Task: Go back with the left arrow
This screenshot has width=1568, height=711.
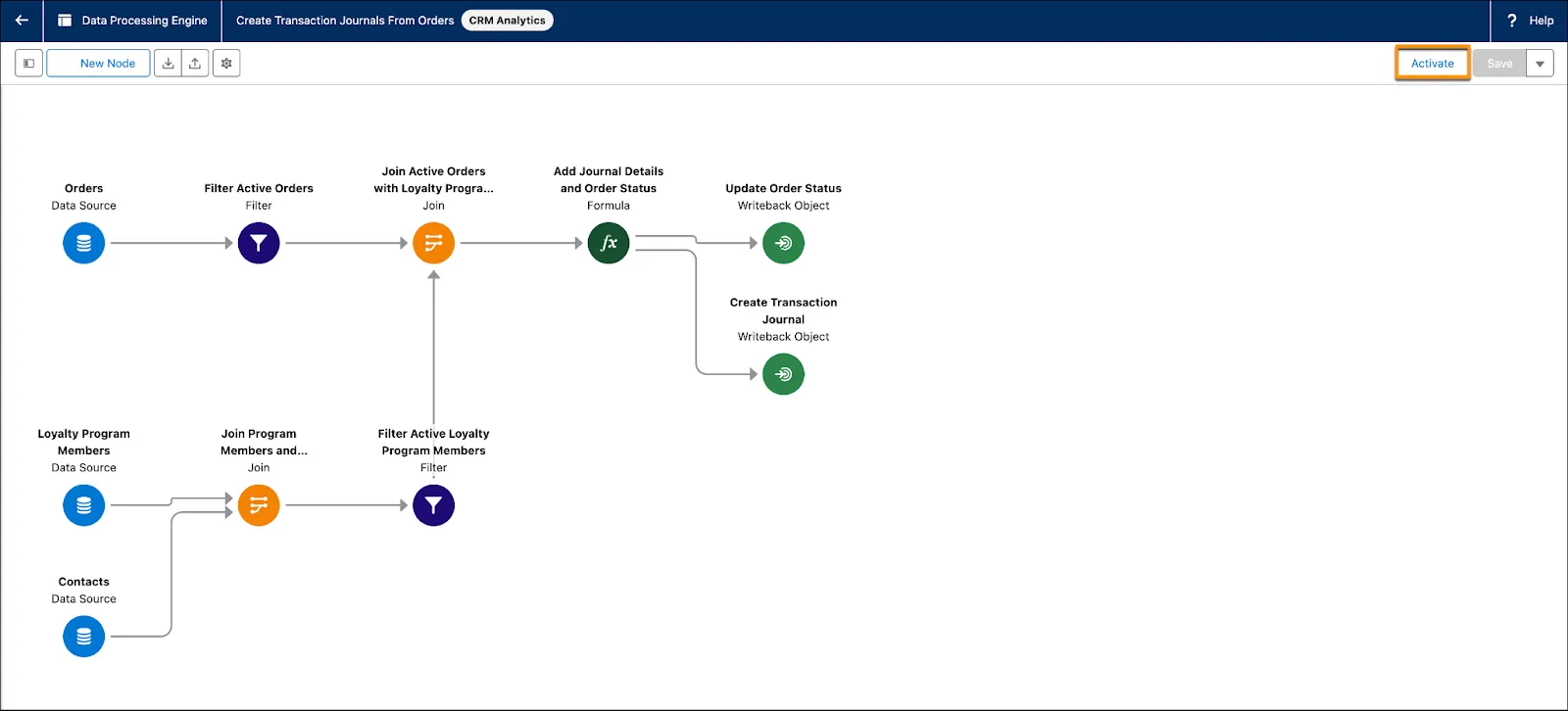Action: [22, 21]
